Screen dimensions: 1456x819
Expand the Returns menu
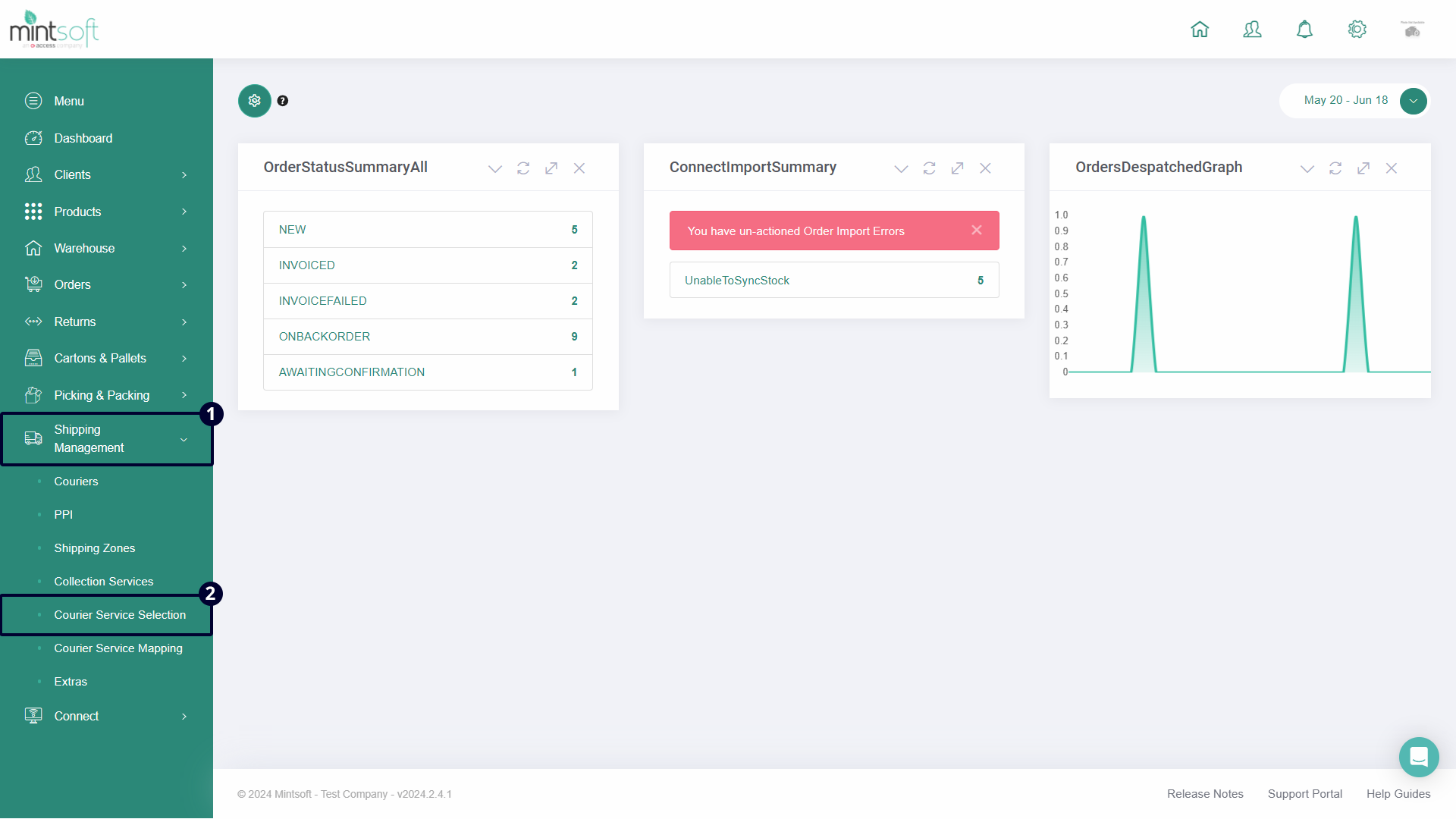(x=106, y=322)
